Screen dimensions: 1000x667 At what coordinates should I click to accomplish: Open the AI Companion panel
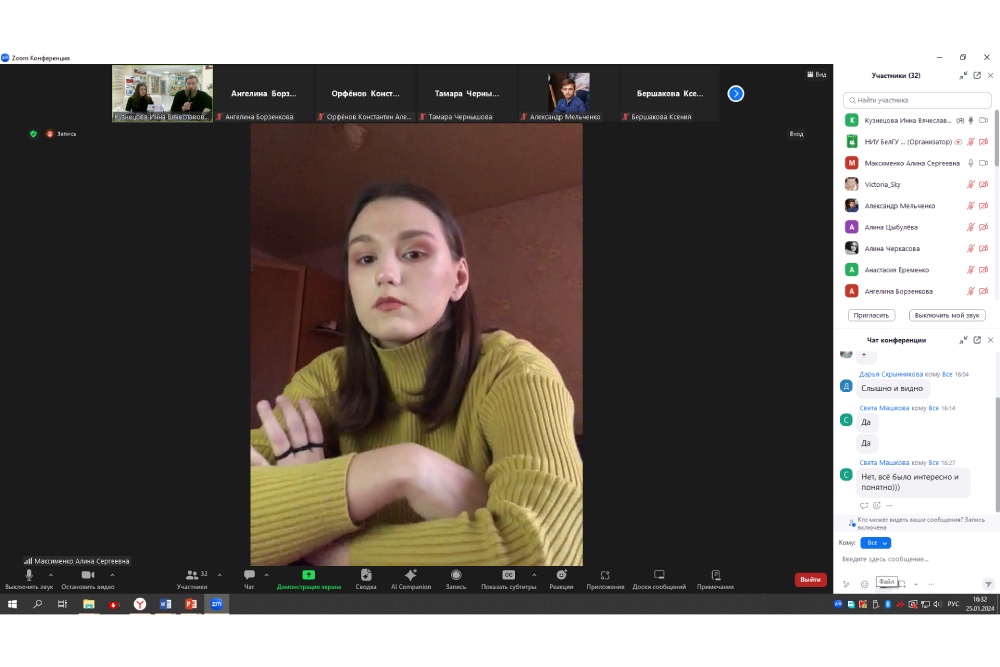pyautogui.click(x=410, y=576)
